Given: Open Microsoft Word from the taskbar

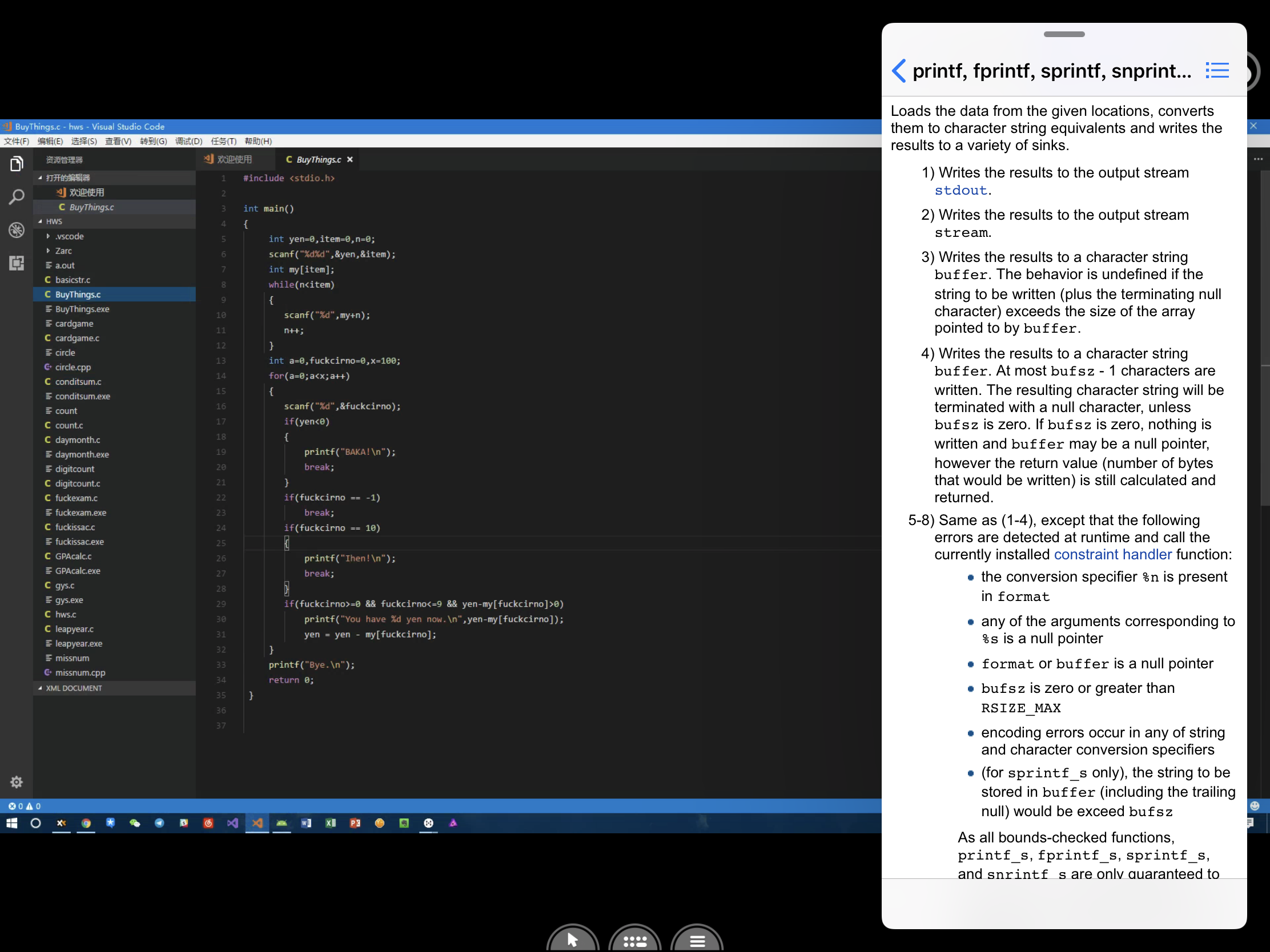Looking at the screenshot, I should pyautogui.click(x=306, y=823).
